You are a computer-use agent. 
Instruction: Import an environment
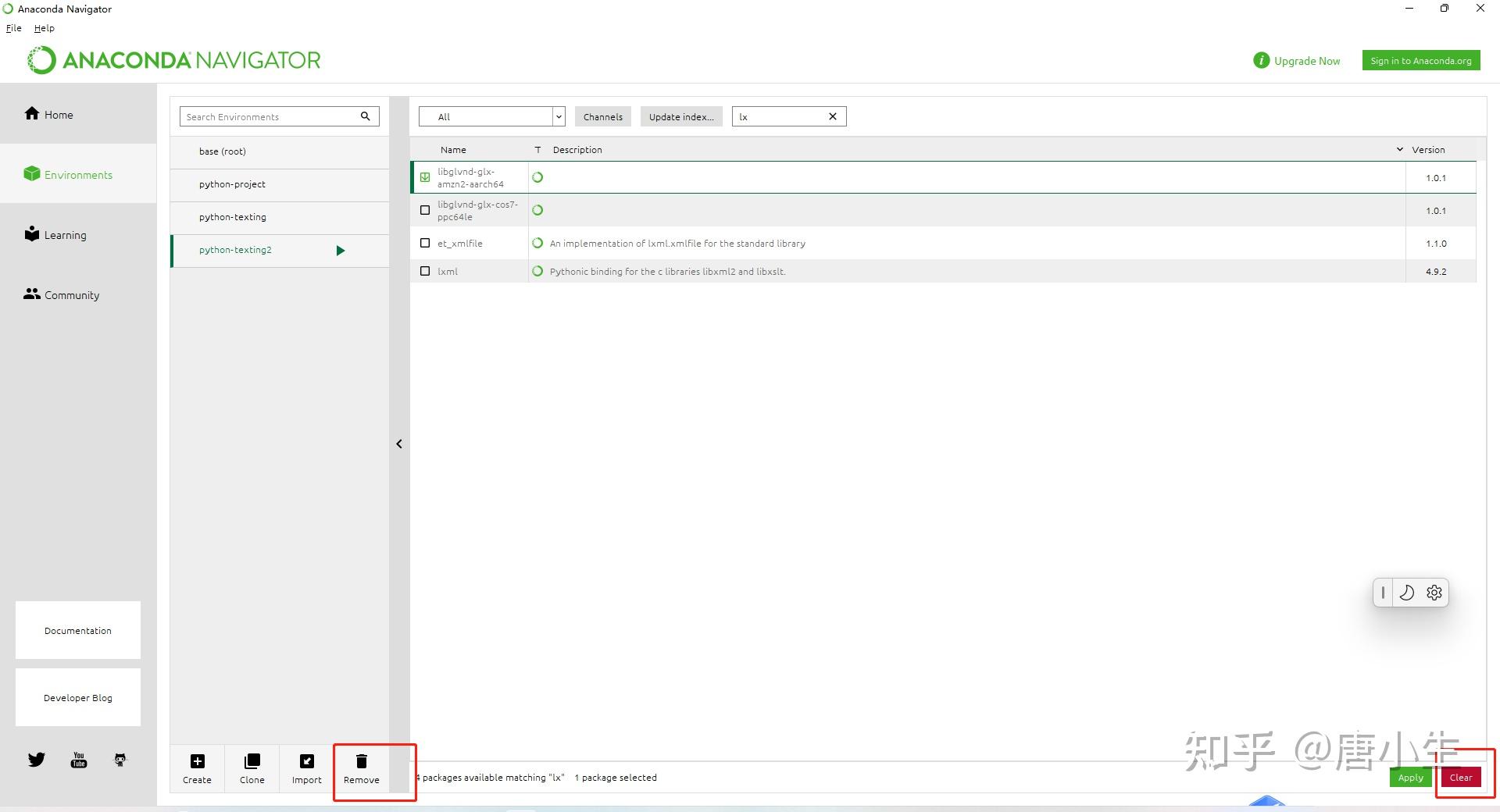click(306, 768)
